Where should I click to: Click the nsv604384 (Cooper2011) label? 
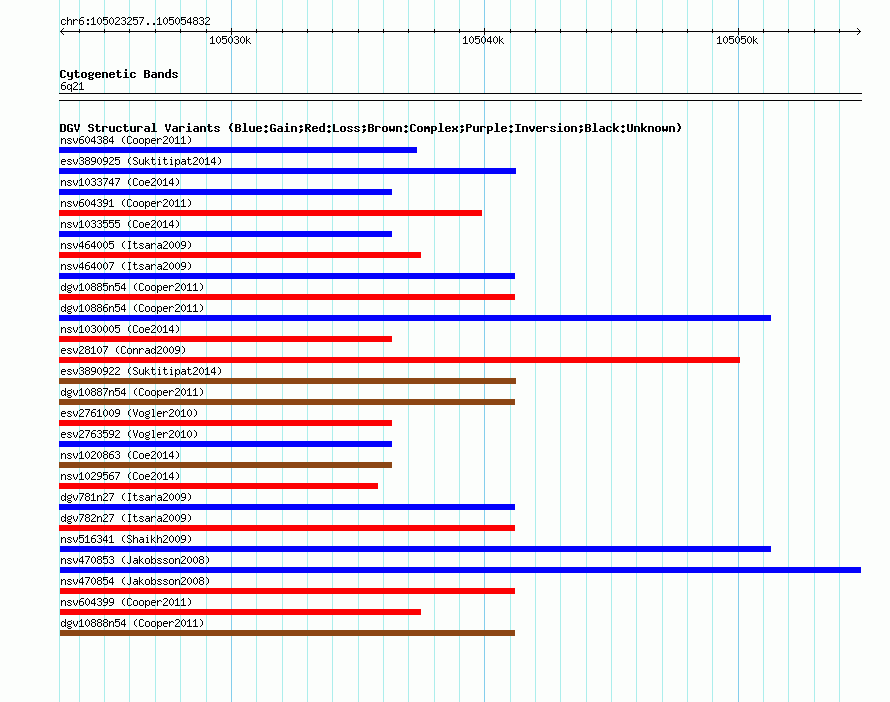click(x=126, y=140)
